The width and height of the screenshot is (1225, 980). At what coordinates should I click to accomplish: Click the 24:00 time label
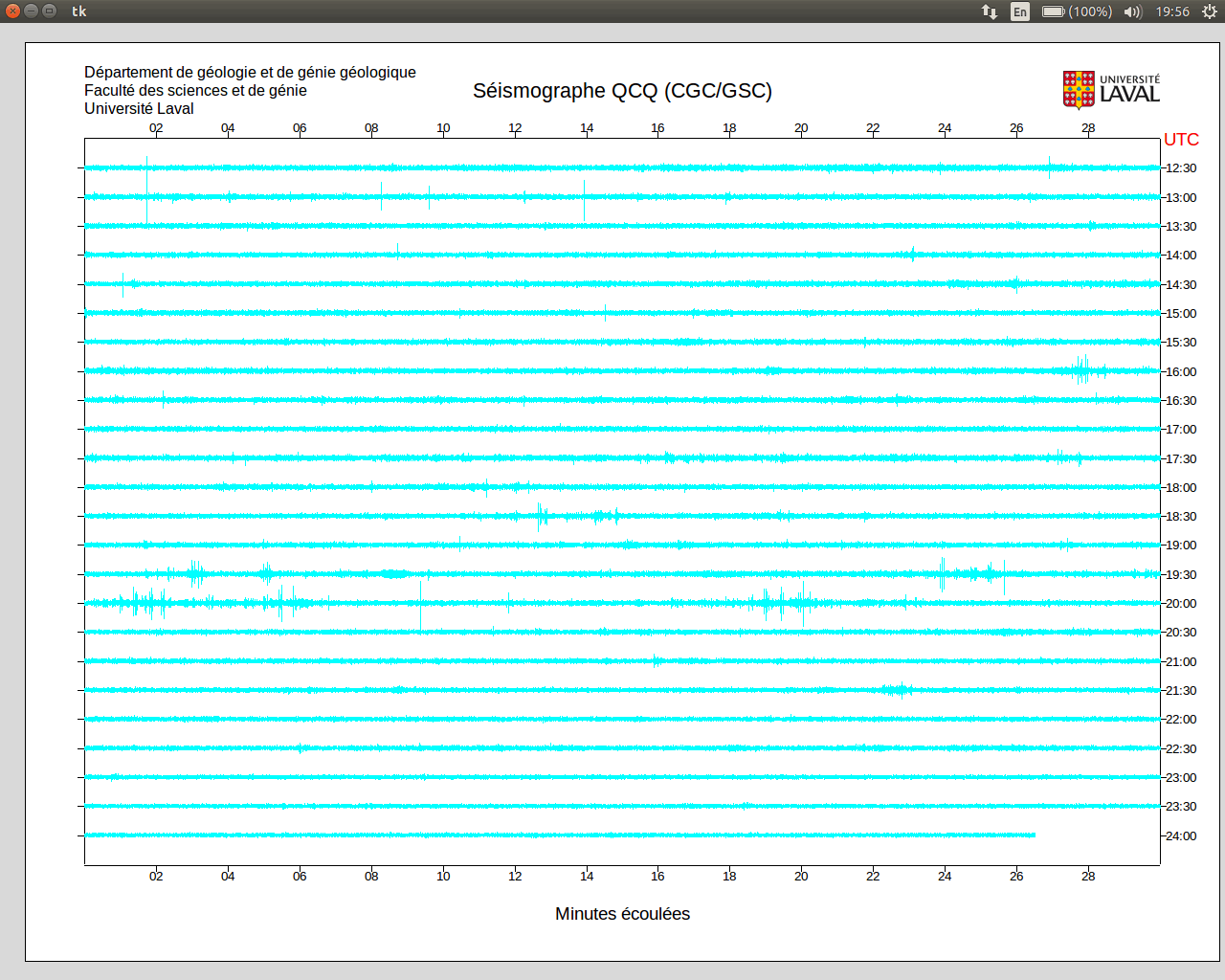[x=1180, y=835]
